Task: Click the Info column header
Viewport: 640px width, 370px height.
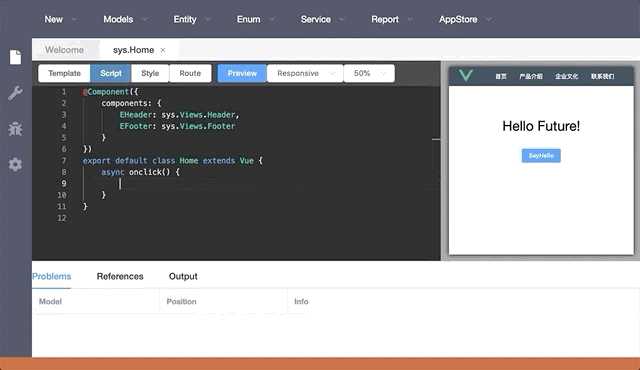Action: (301, 301)
